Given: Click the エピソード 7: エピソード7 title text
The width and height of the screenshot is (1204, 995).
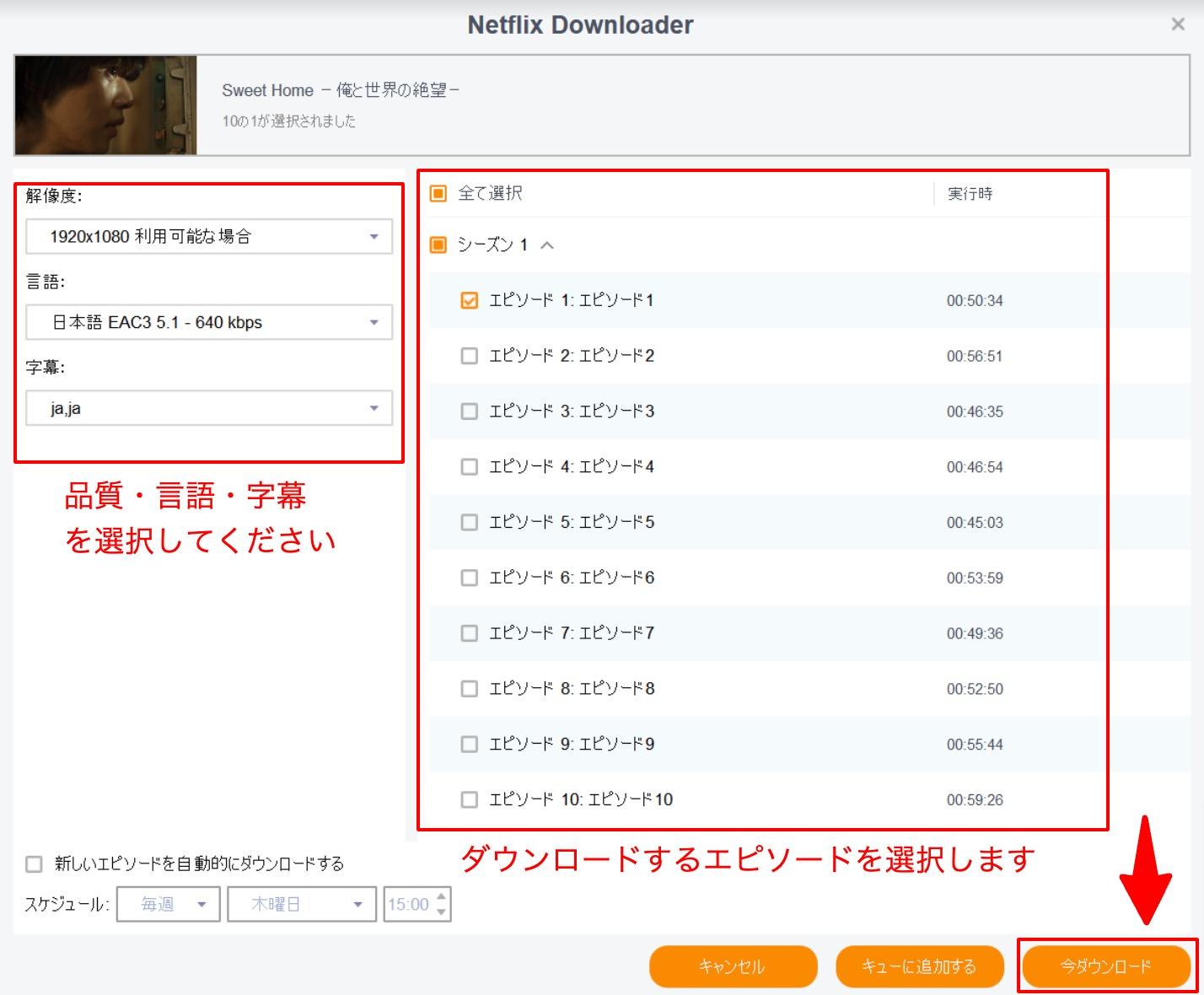Looking at the screenshot, I should pos(572,633).
